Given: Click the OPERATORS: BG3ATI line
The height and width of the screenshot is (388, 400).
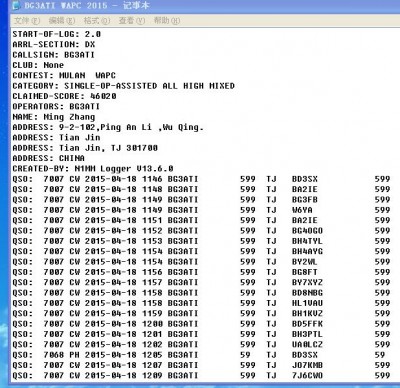Looking at the screenshot, I should point(56,106).
